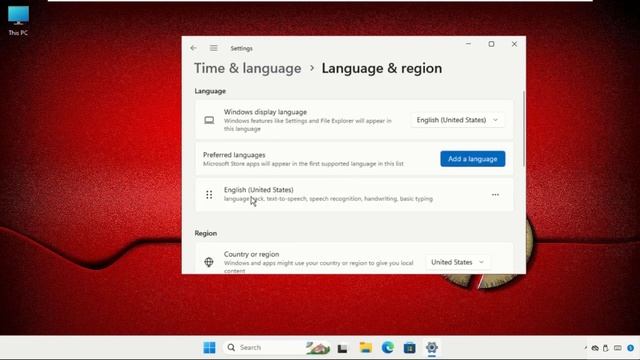The image size is (640, 360).
Task: Click the USB device tray icon
Action: click(x=606, y=348)
